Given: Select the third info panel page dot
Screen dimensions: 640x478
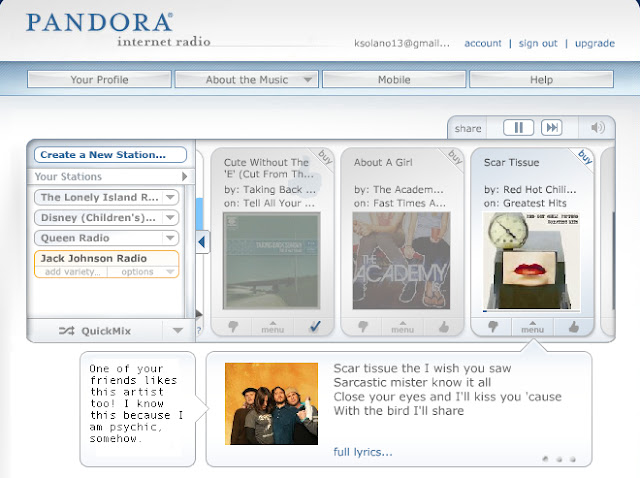Looking at the screenshot, I should coord(573,459).
